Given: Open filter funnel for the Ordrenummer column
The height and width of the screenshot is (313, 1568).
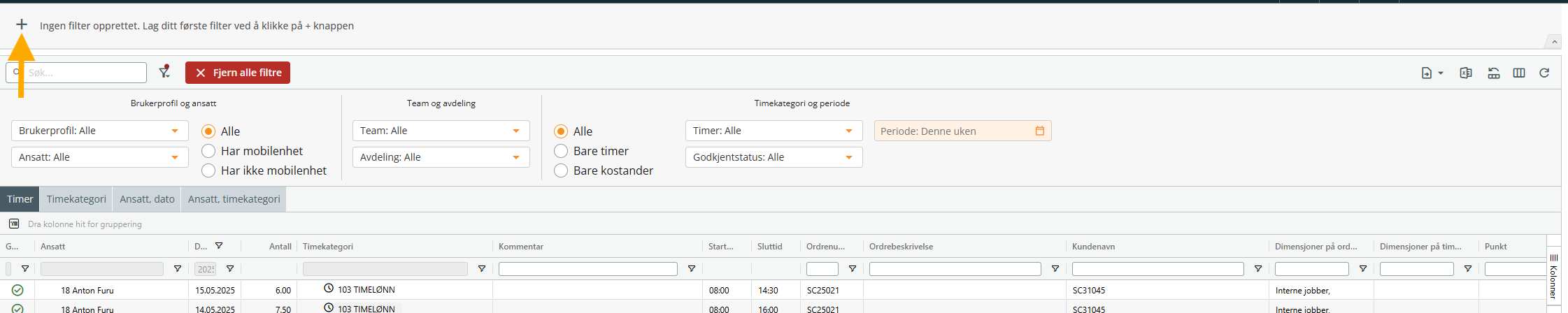Looking at the screenshot, I should coord(852,269).
